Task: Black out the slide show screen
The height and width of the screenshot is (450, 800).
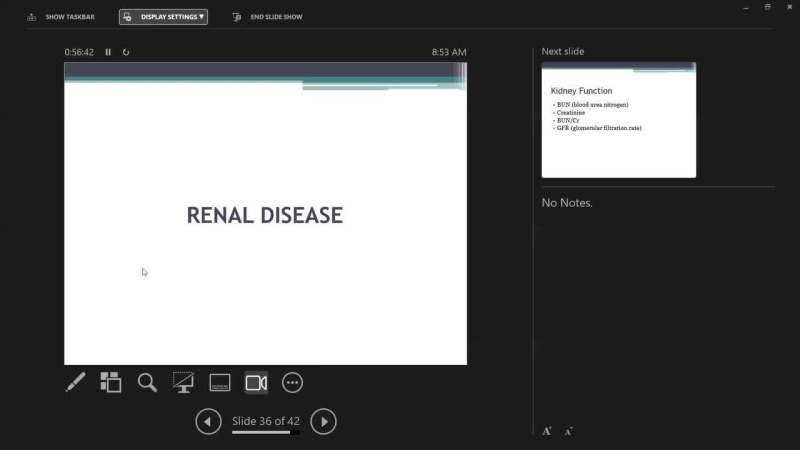Action: (x=183, y=382)
